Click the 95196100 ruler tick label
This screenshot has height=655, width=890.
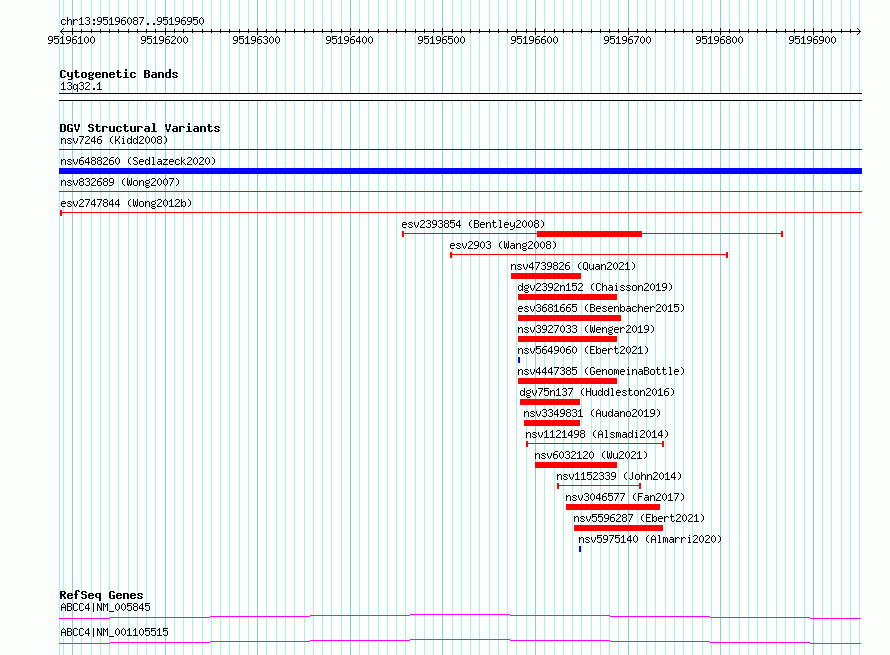pyautogui.click(x=72, y=40)
